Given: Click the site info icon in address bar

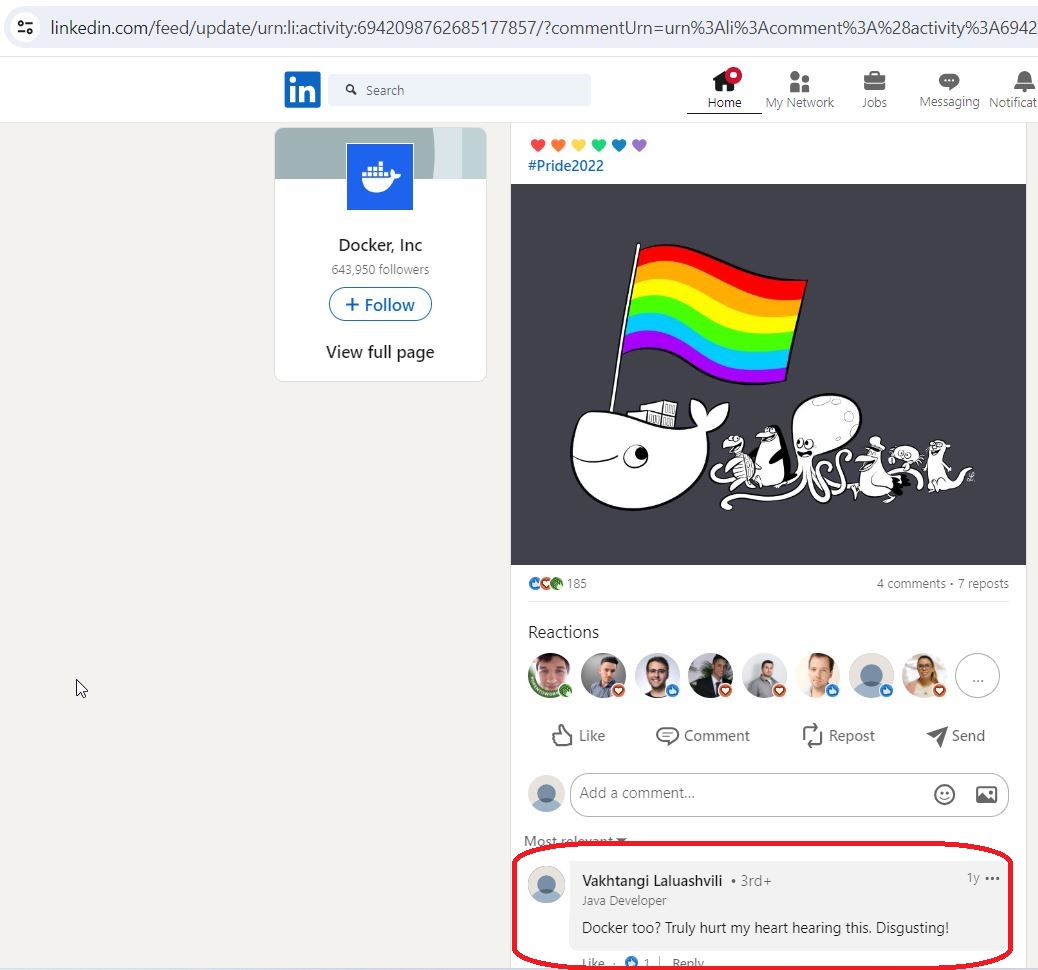Looking at the screenshot, I should pos(26,27).
